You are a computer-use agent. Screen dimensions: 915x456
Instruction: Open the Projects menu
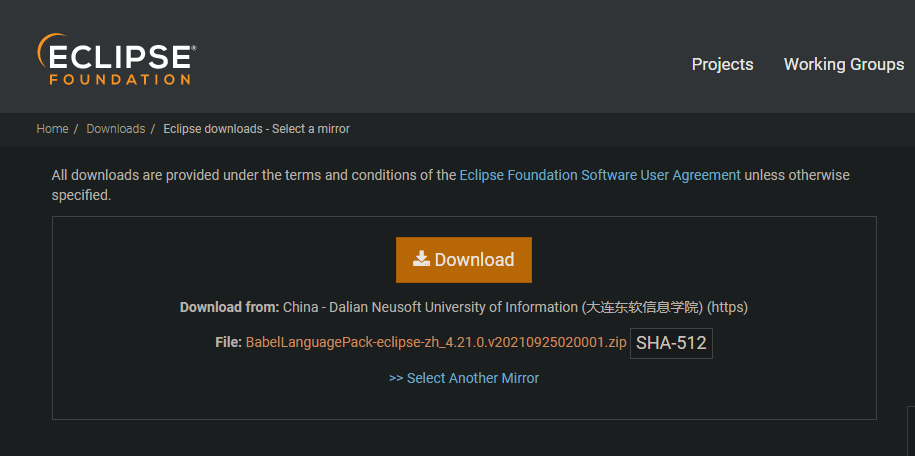(722, 64)
